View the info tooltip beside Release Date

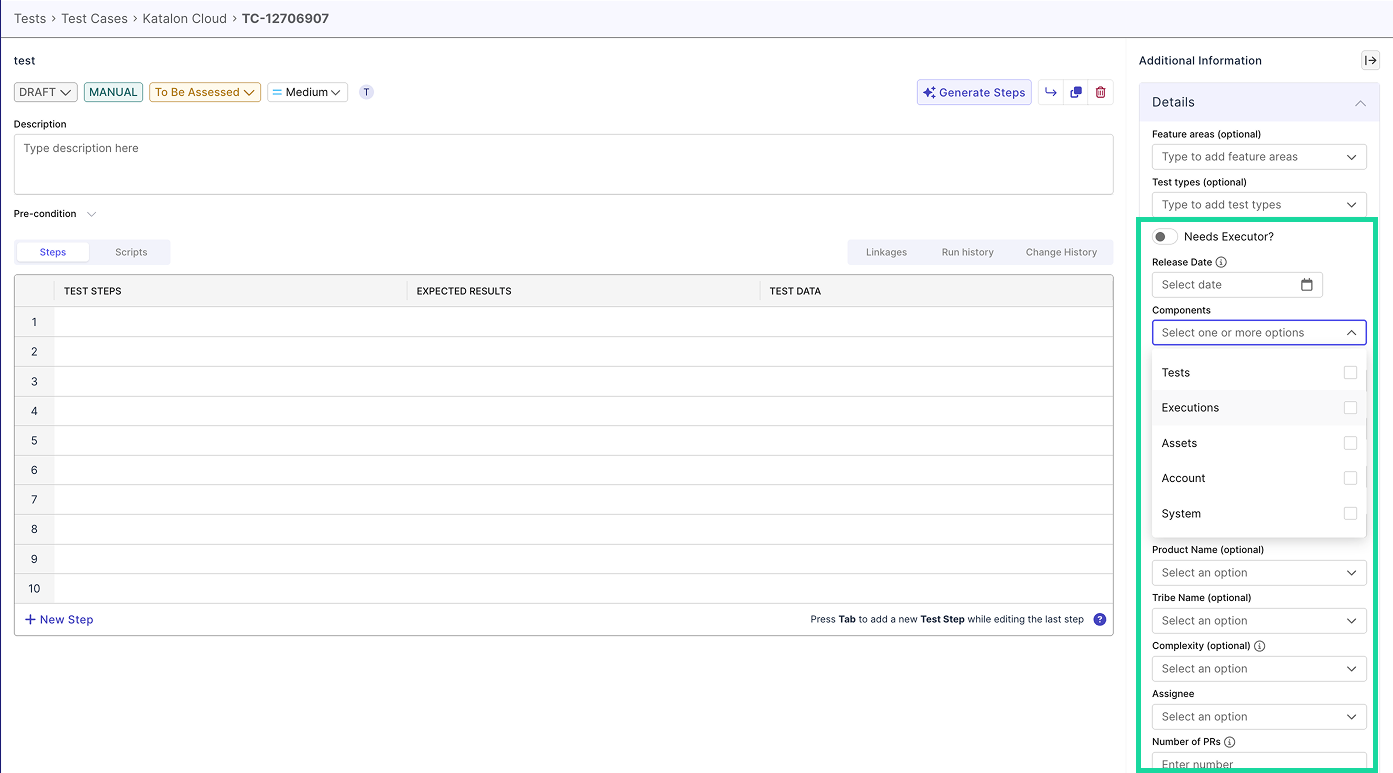1219,261
